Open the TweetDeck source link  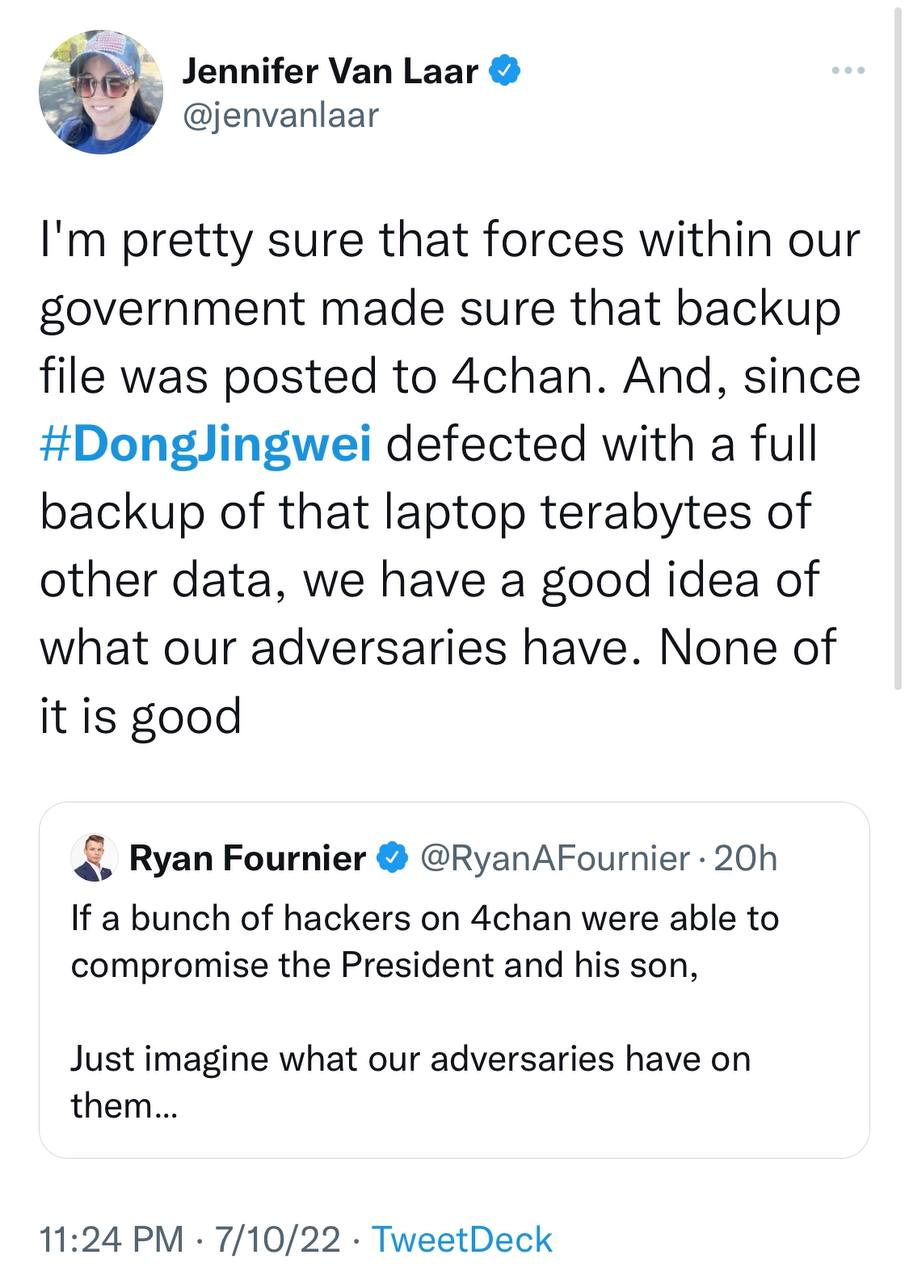[462, 1239]
